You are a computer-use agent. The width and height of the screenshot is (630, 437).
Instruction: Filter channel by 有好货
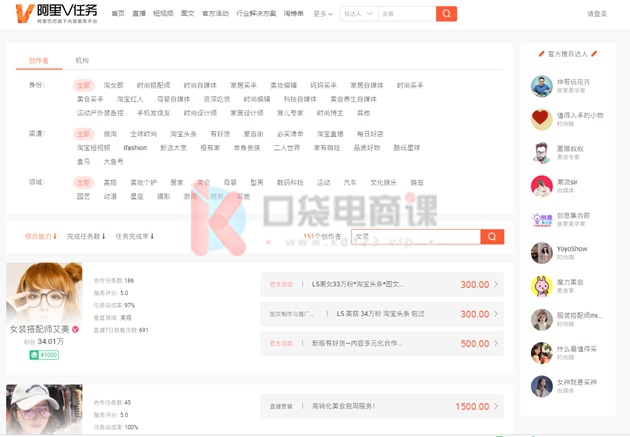point(220,134)
